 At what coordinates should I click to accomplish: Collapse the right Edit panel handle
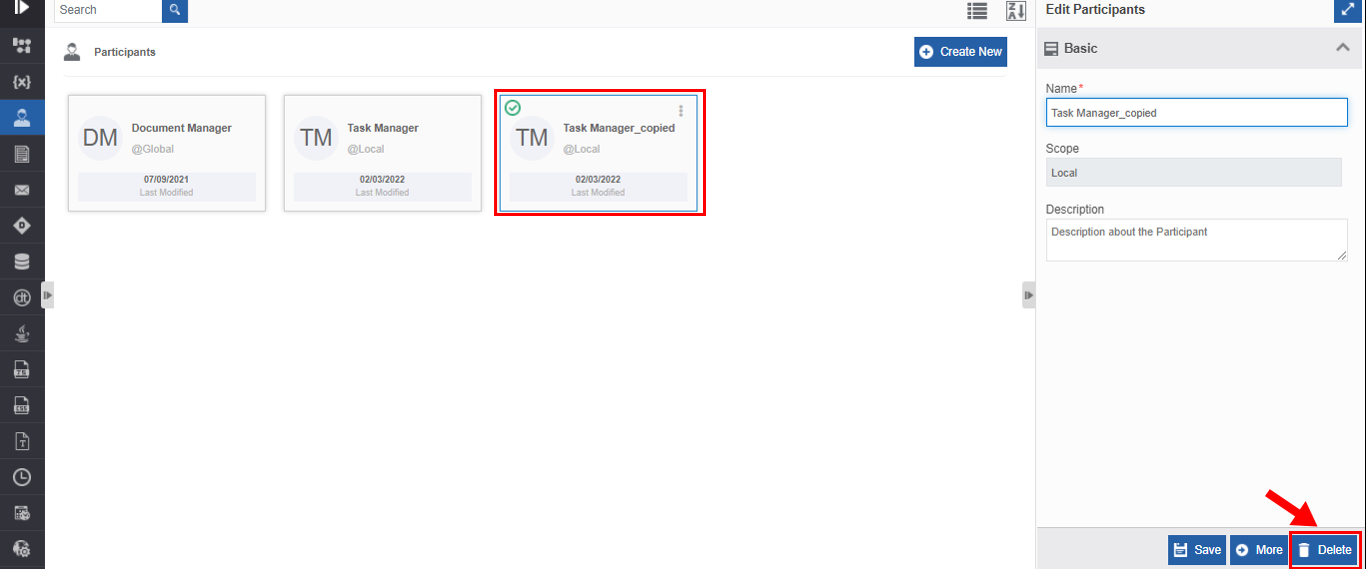(x=1029, y=295)
